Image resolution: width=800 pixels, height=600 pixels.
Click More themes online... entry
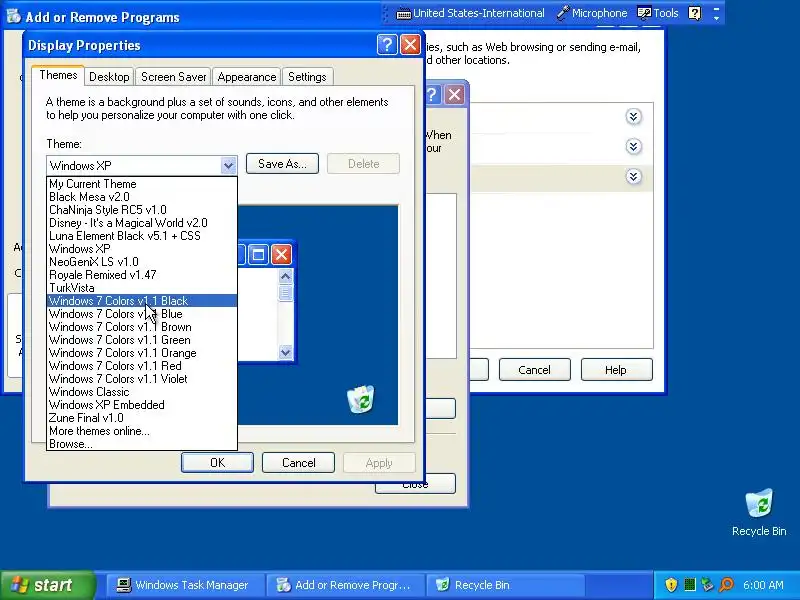coord(142,431)
